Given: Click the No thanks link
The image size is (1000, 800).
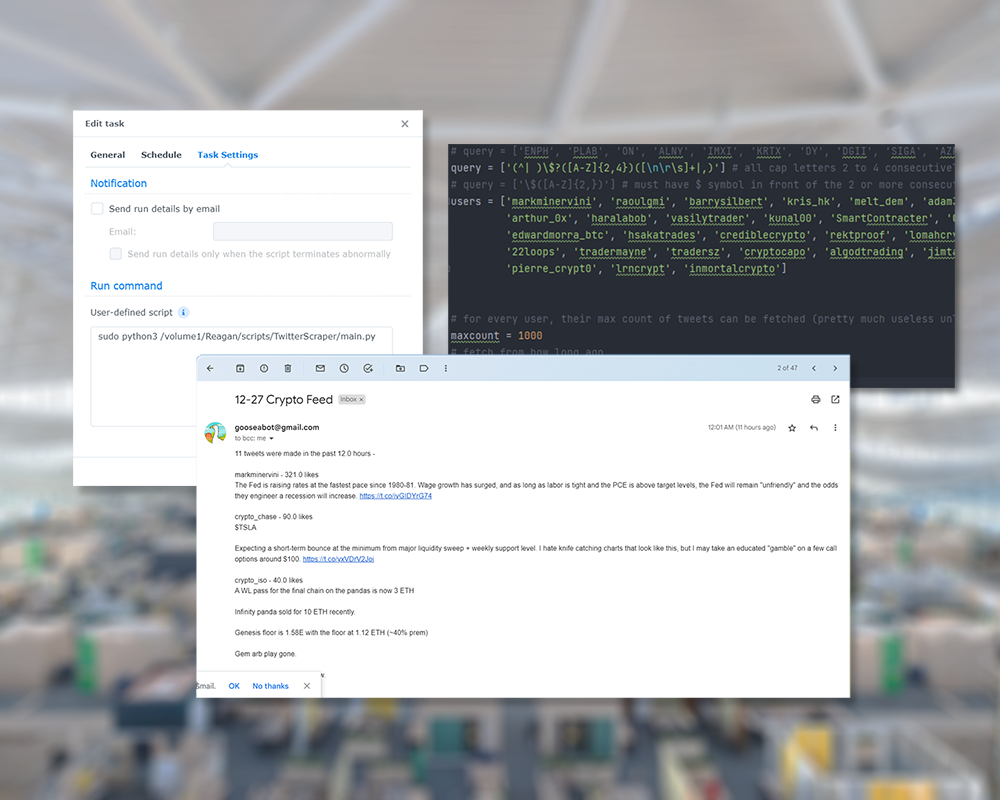Looking at the screenshot, I should pyautogui.click(x=270, y=686).
